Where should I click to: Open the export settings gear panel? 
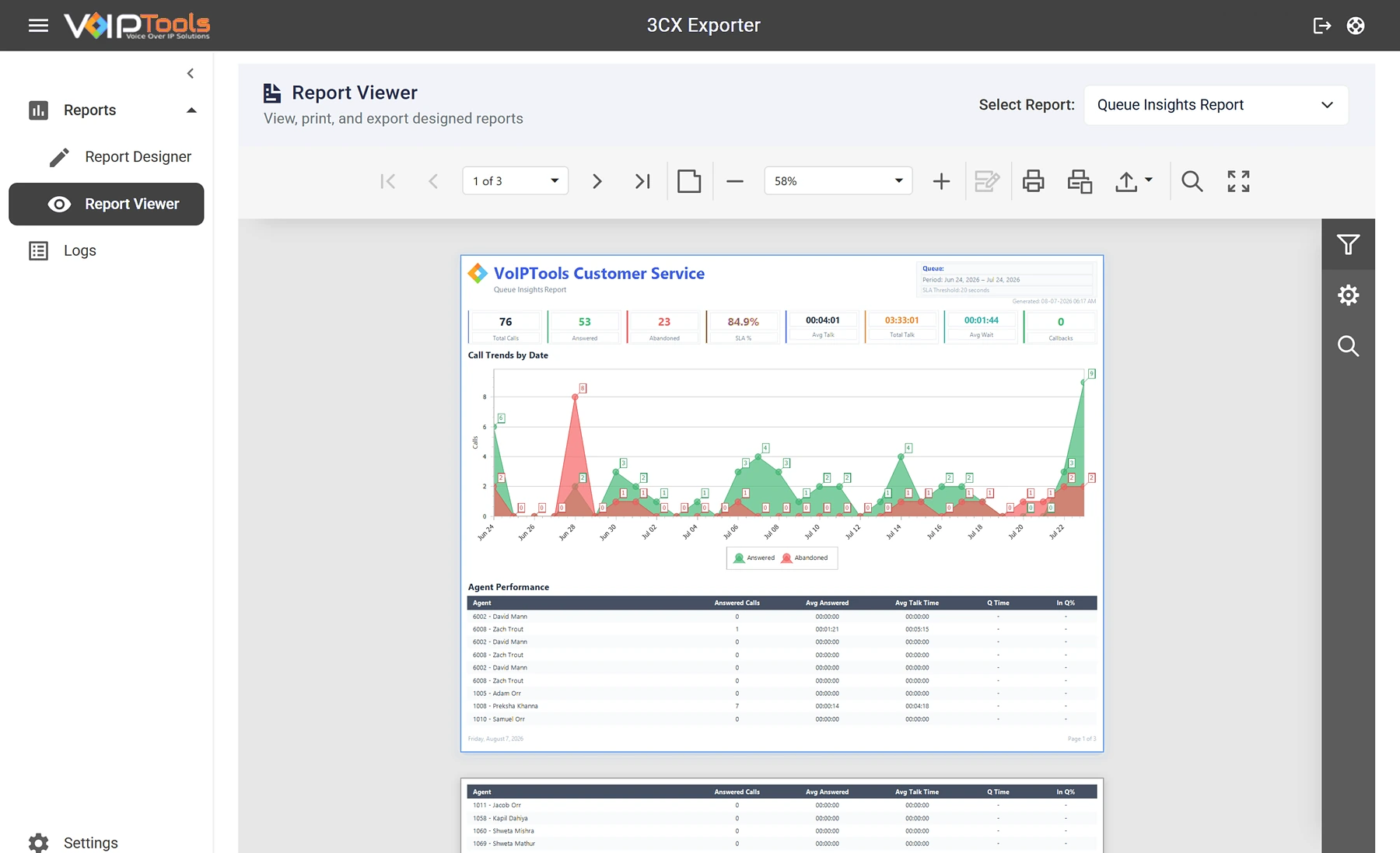tap(1348, 295)
